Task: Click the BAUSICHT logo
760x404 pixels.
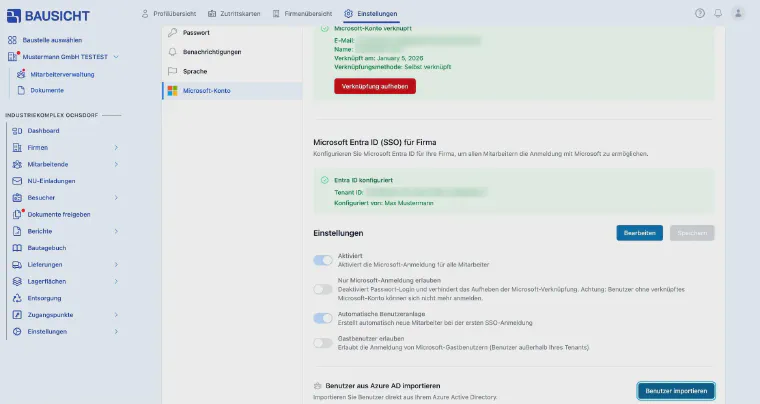Action: (x=48, y=16)
